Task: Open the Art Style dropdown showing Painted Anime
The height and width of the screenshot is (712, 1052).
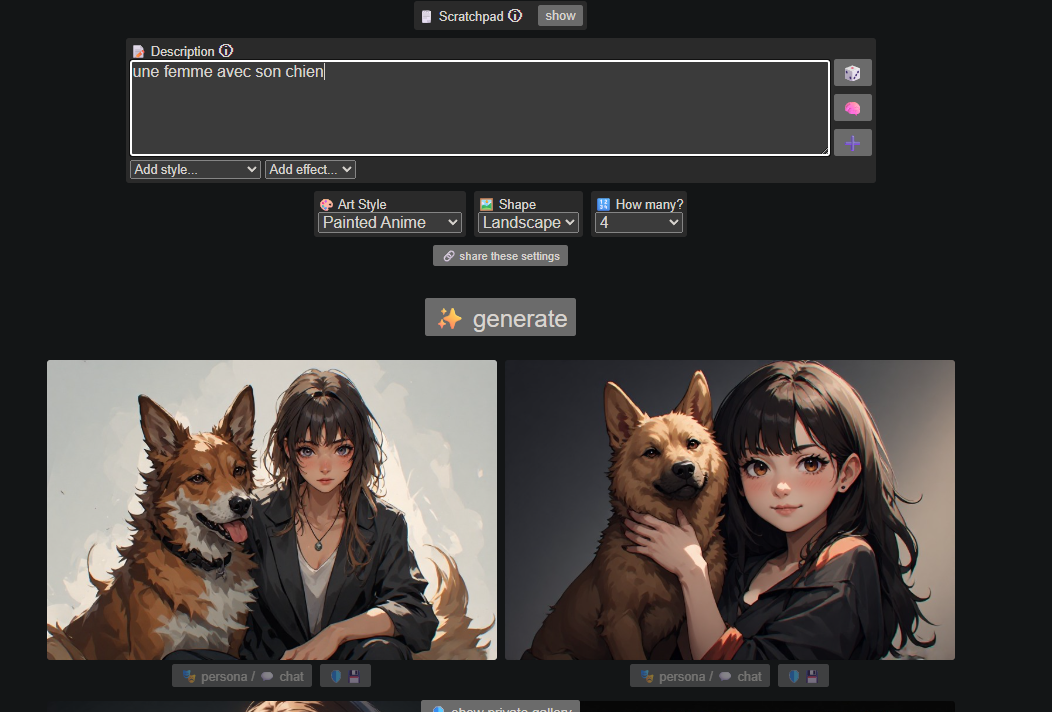Action: click(390, 223)
